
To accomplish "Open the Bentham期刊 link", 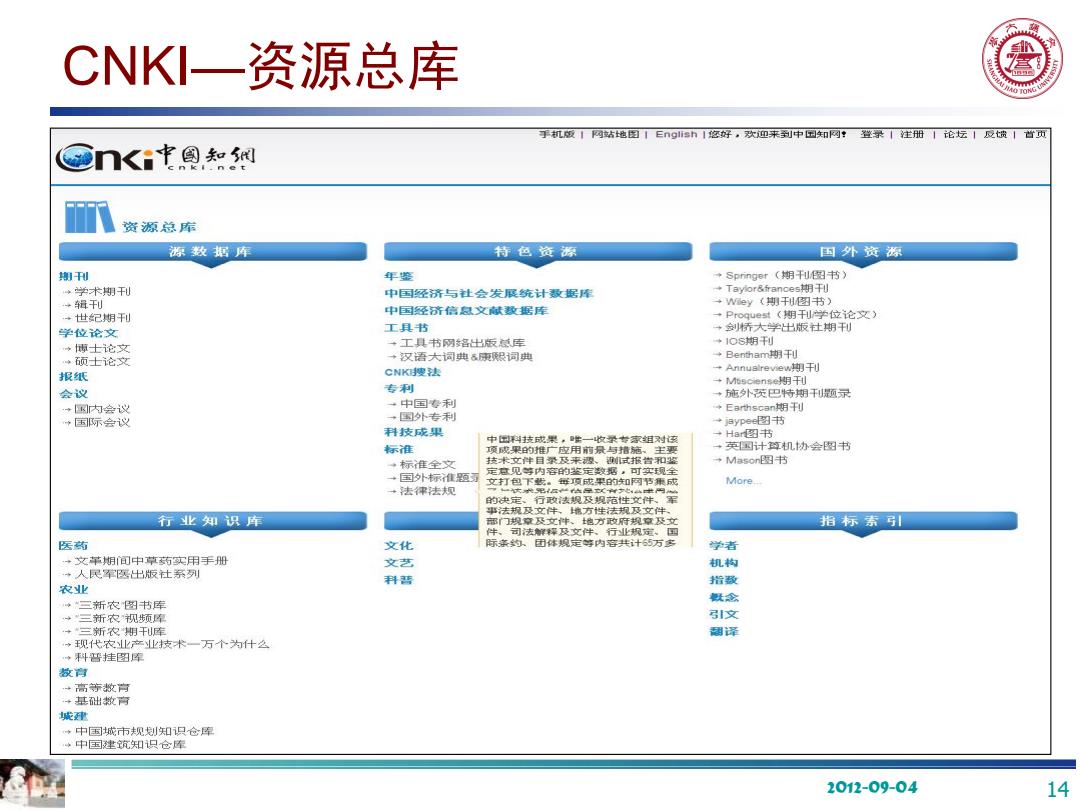I will (x=761, y=355).
